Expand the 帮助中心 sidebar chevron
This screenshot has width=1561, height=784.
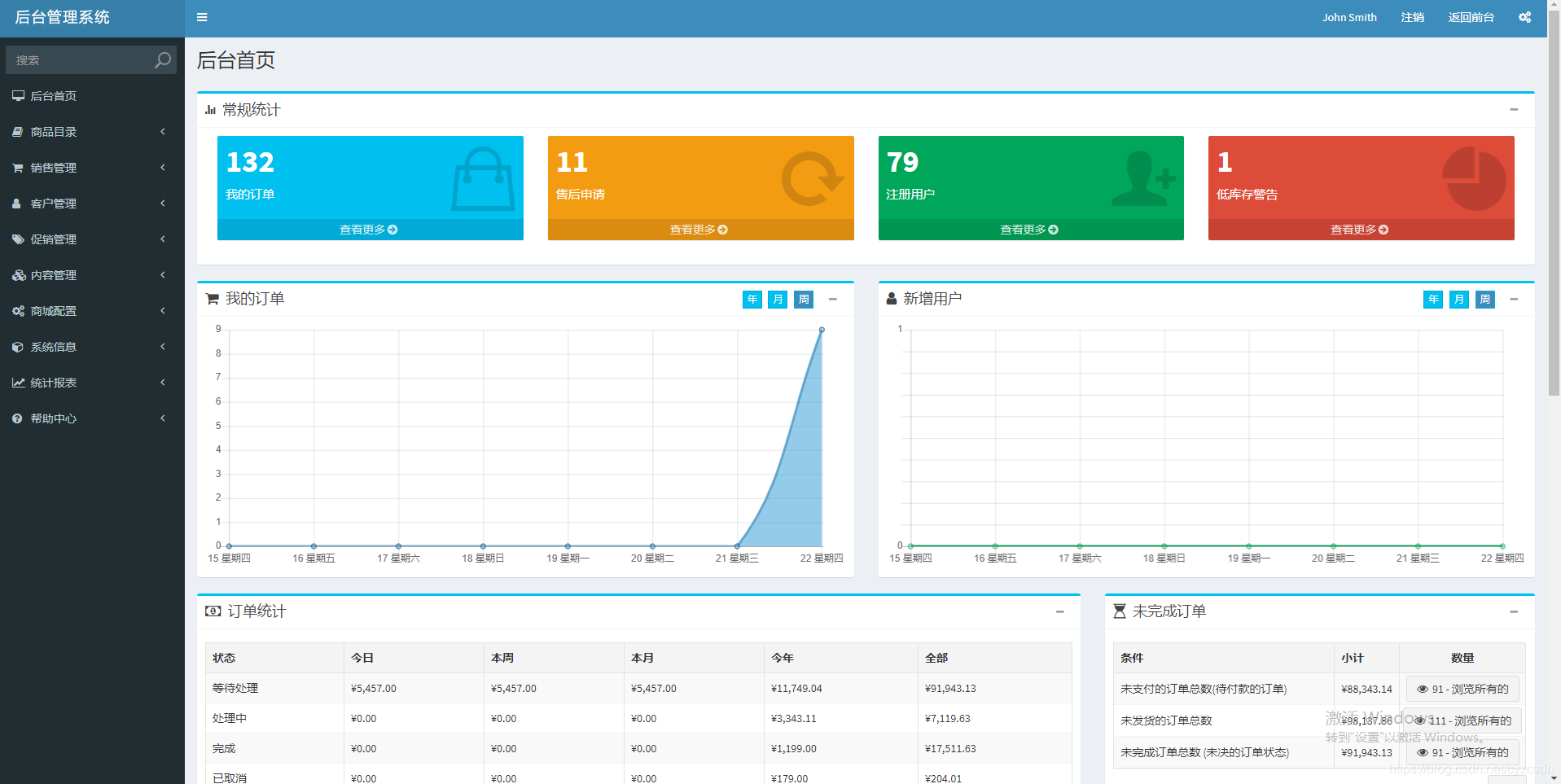pos(163,418)
